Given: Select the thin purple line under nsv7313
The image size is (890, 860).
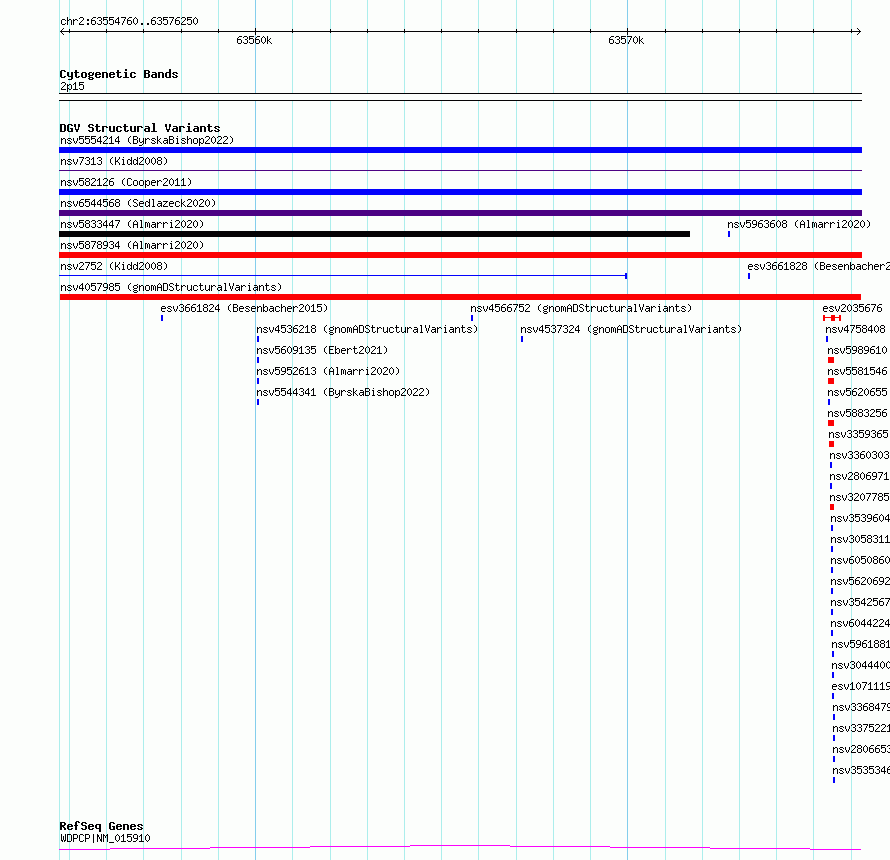Looking at the screenshot, I should [x=460, y=170].
